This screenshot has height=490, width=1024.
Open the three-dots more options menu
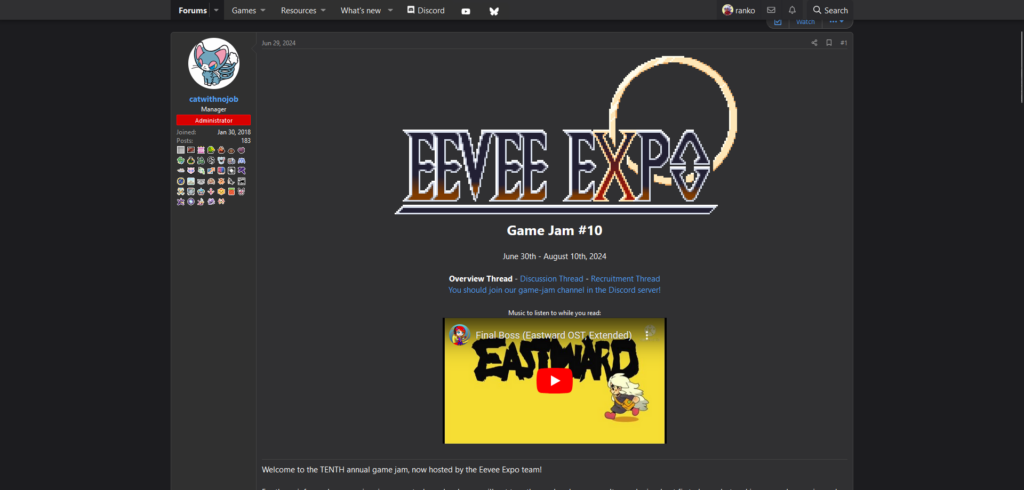(x=837, y=22)
